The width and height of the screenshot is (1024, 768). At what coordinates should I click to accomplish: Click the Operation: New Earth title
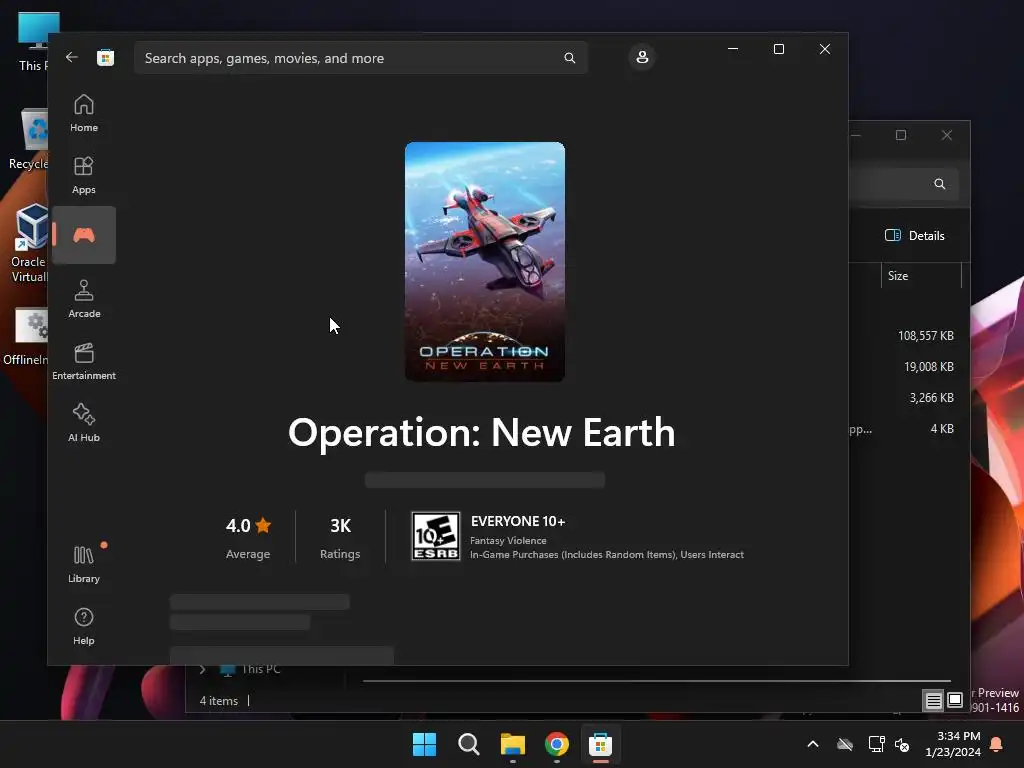click(482, 432)
